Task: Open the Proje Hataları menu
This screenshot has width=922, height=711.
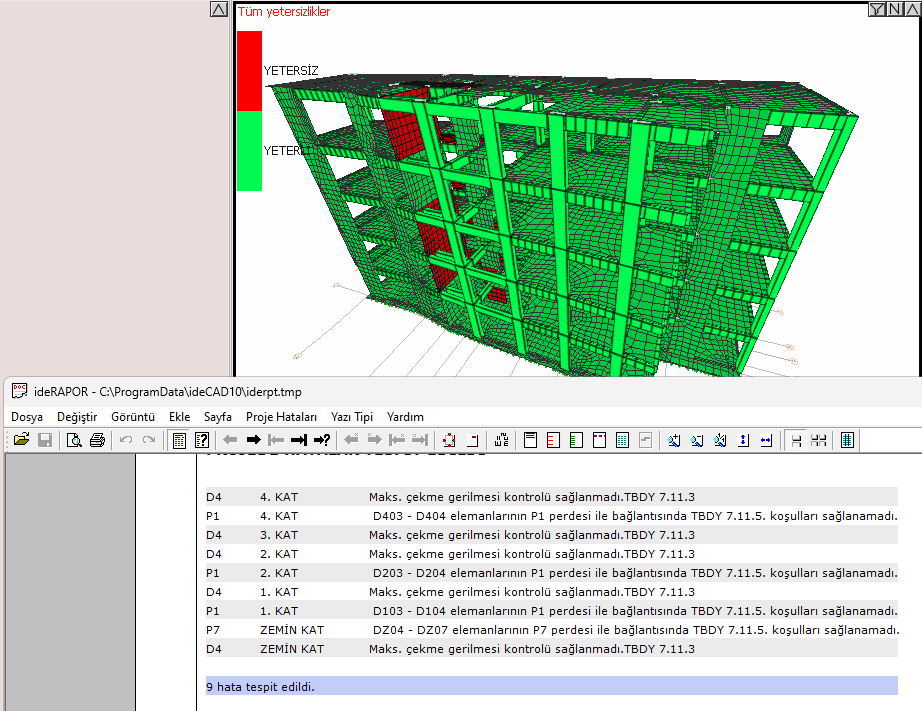Action: click(281, 417)
